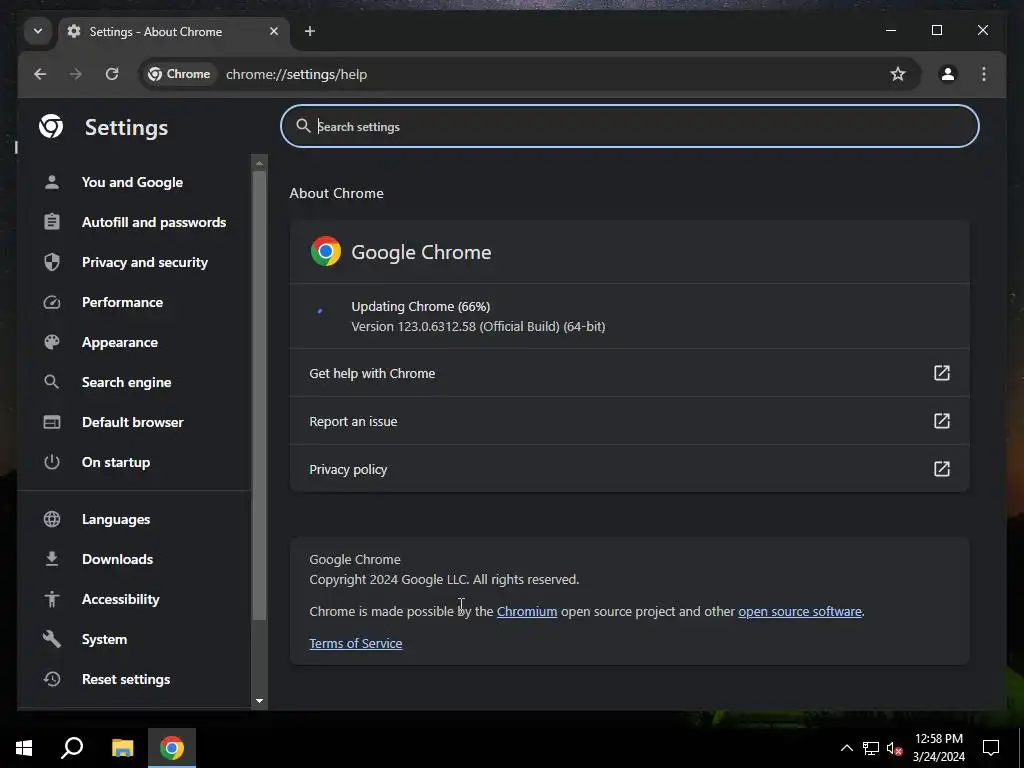Click the Get help with Chrome row

click(x=630, y=373)
